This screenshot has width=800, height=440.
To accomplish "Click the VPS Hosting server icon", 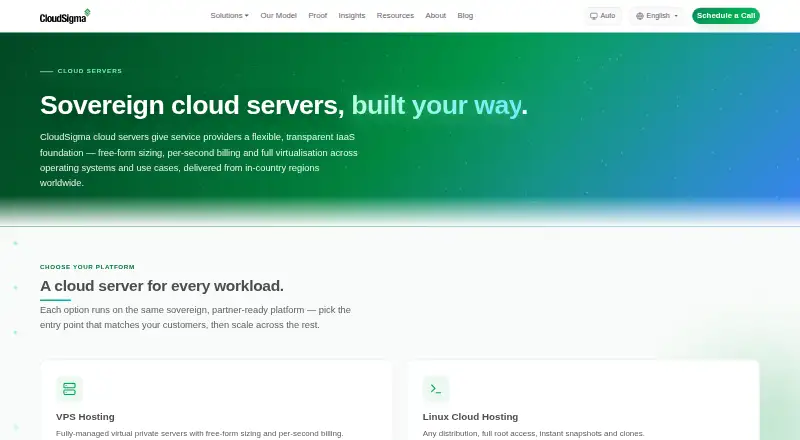I will [69, 389].
